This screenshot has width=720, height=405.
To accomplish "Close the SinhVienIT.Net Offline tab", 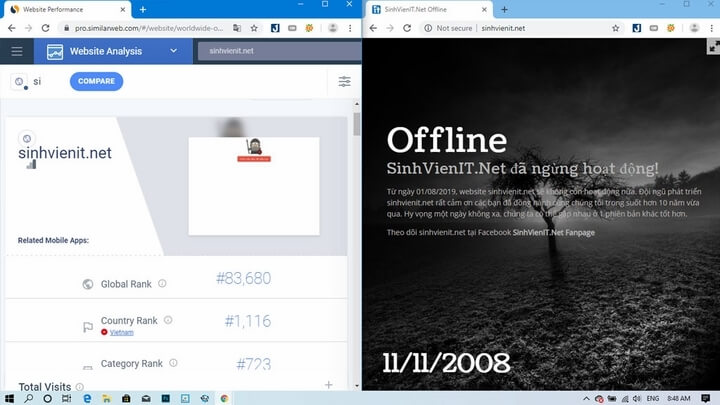I will (x=484, y=9).
